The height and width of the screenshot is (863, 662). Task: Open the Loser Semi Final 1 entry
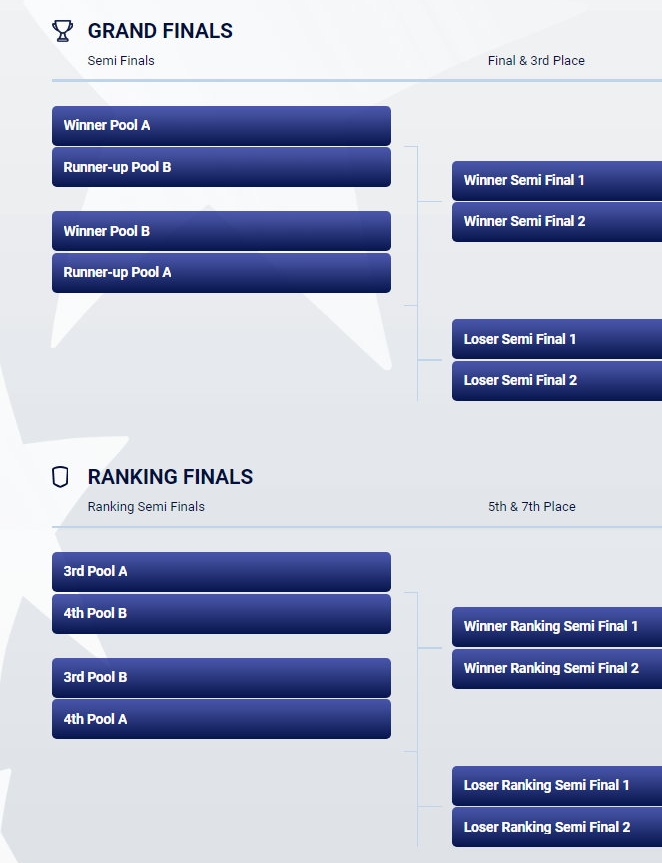pyautogui.click(x=556, y=339)
